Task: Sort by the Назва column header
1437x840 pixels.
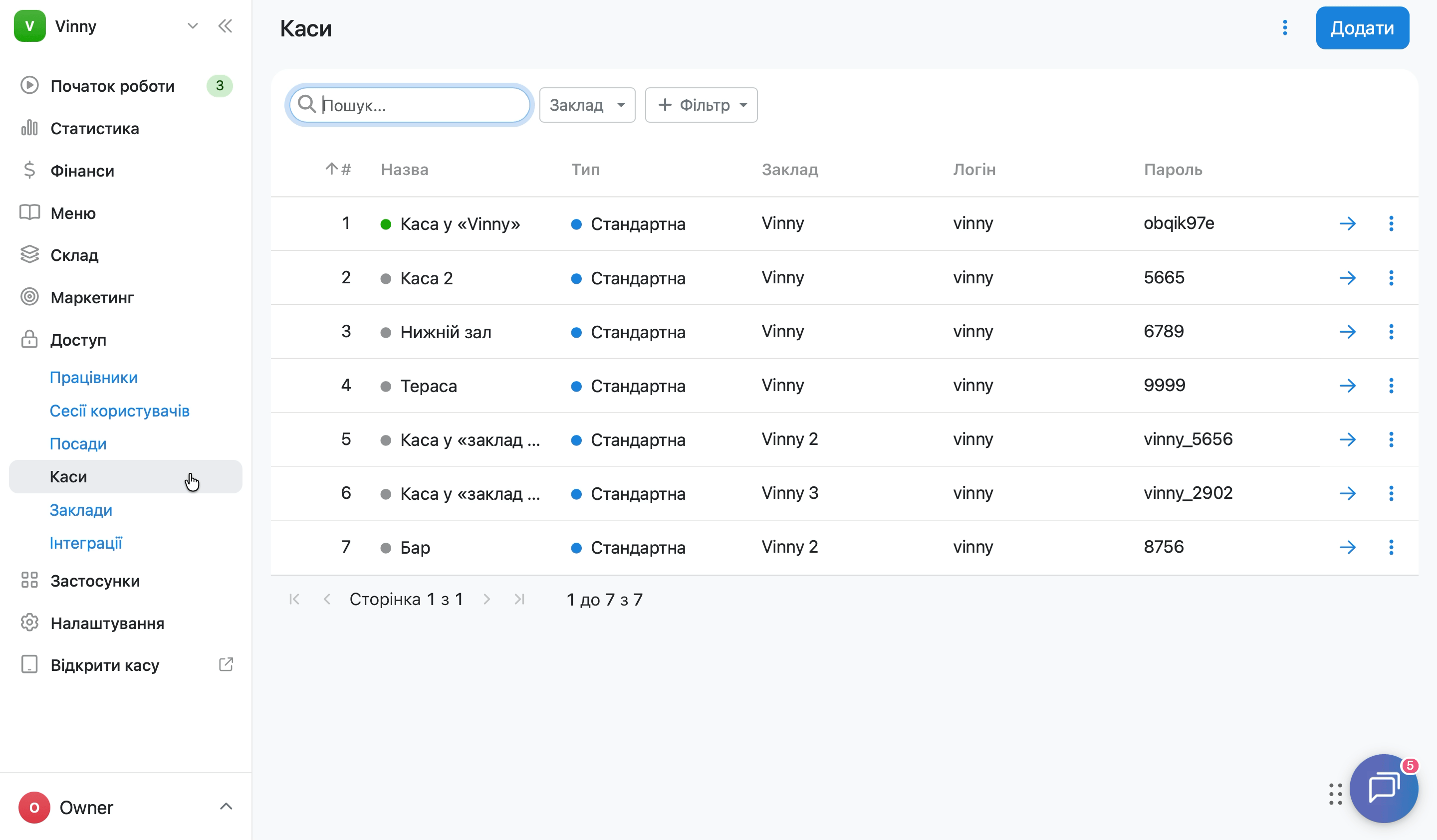Action: (x=404, y=169)
